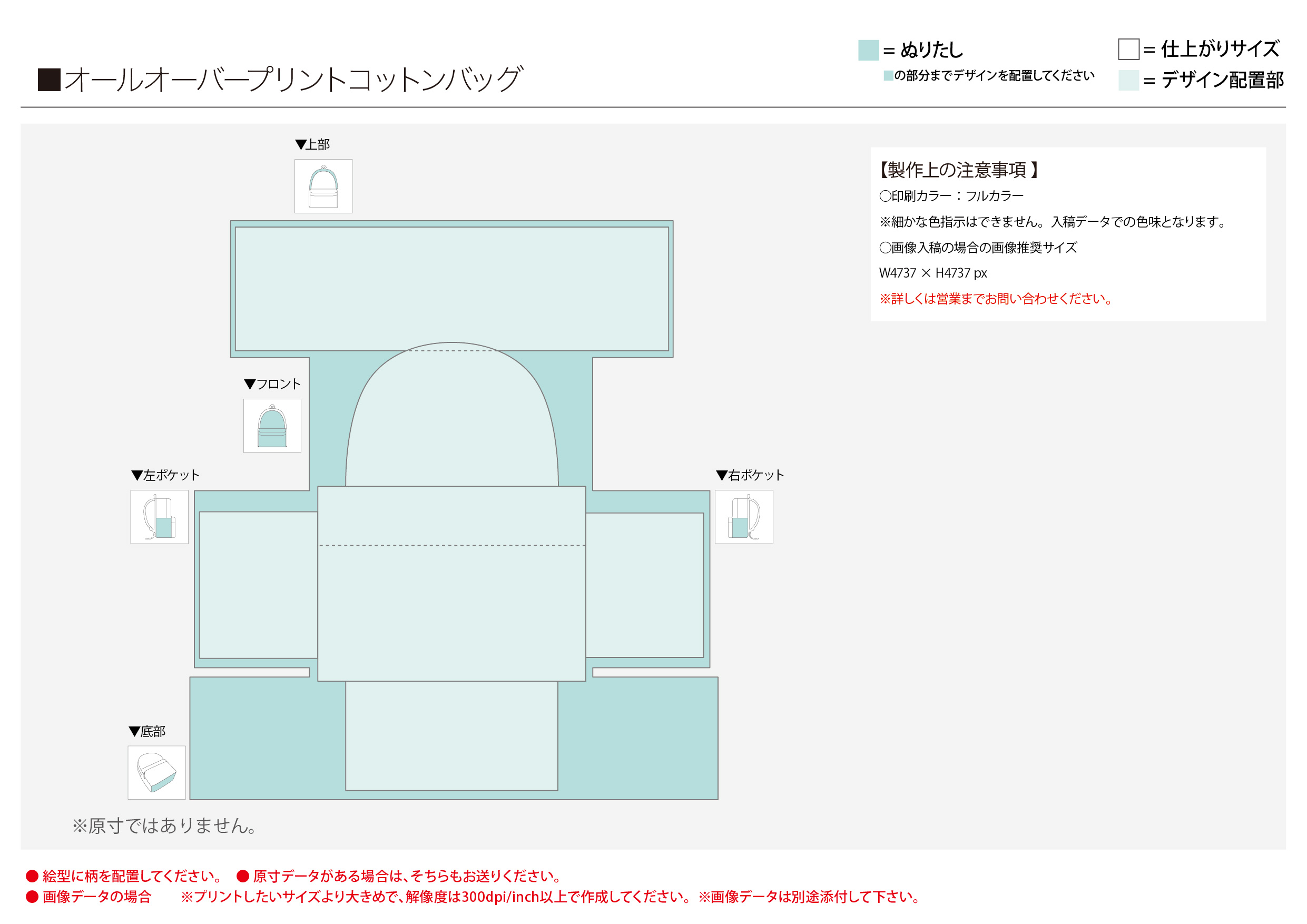
Task: Click the ぬりたし teal legend swatch
Action: 868,50
